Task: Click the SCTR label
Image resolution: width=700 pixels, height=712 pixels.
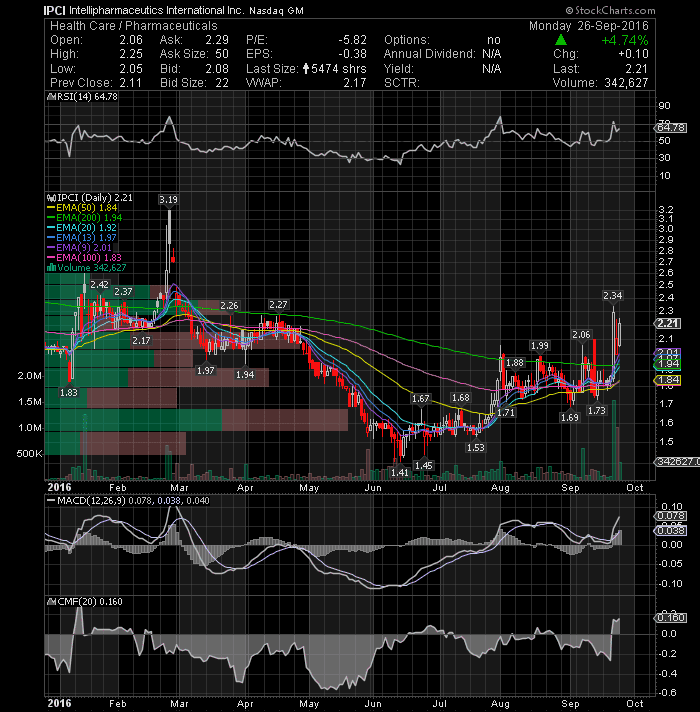Action: point(402,83)
